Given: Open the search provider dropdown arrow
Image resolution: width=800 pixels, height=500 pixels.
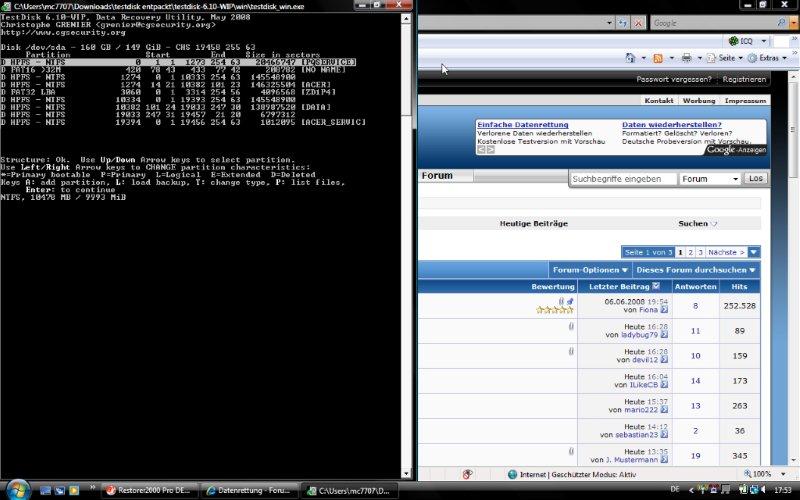Looking at the screenshot, I should click(x=793, y=23).
